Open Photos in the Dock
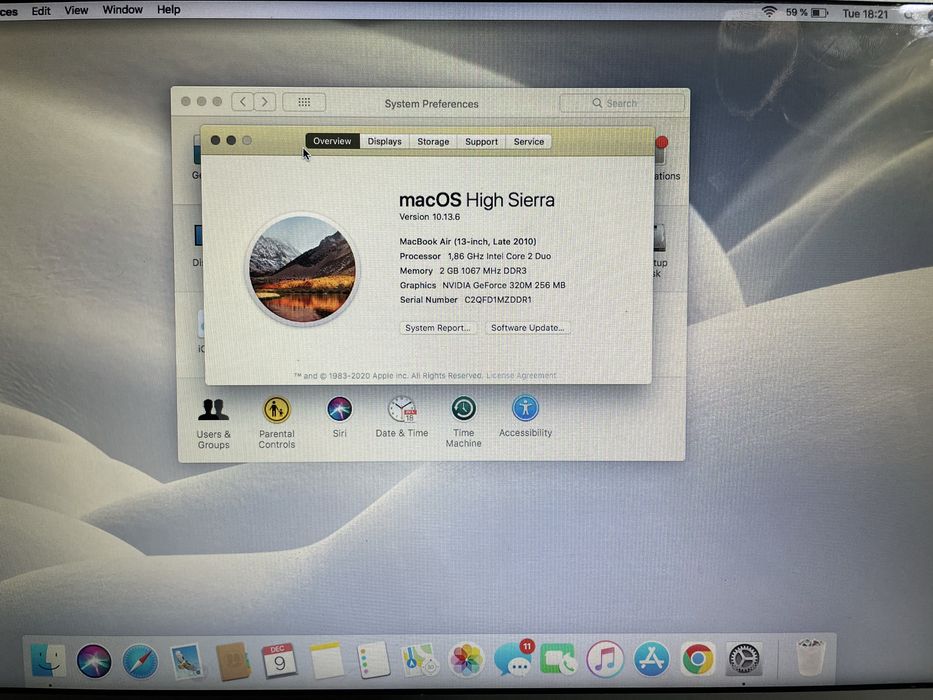This screenshot has width=933, height=700. pyautogui.click(x=466, y=660)
